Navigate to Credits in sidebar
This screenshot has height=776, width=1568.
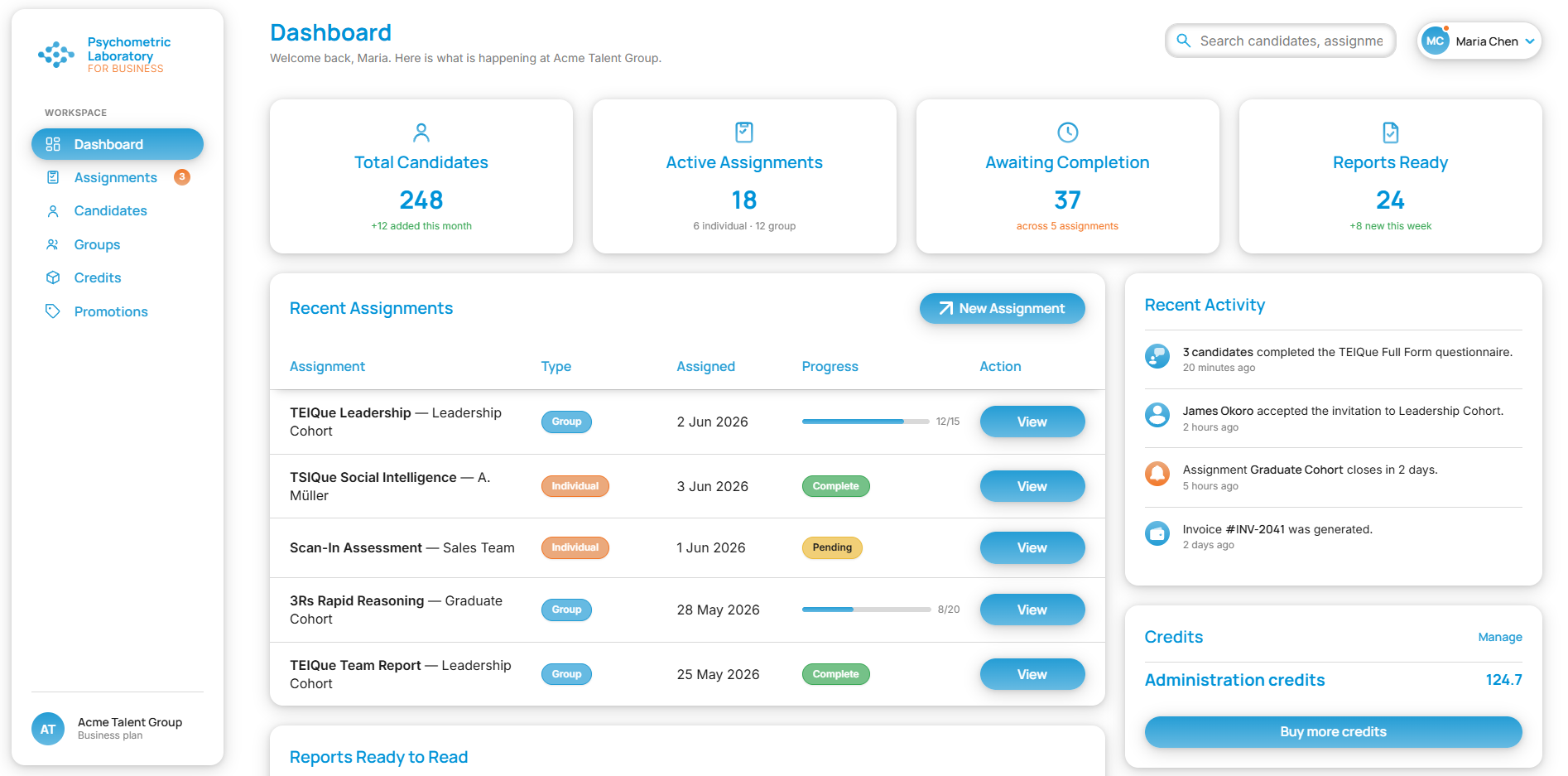click(x=118, y=277)
